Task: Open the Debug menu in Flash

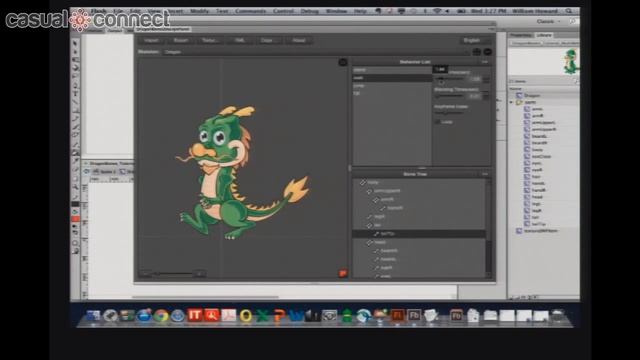Action: 309,11
